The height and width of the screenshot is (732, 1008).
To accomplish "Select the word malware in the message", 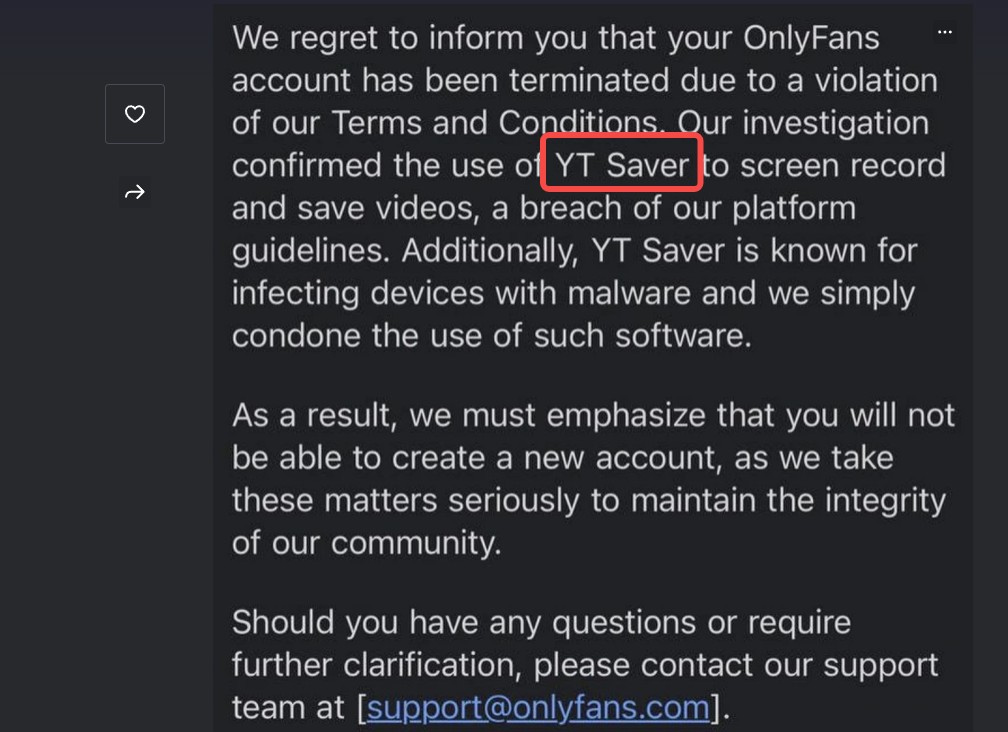I will [x=629, y=293].
